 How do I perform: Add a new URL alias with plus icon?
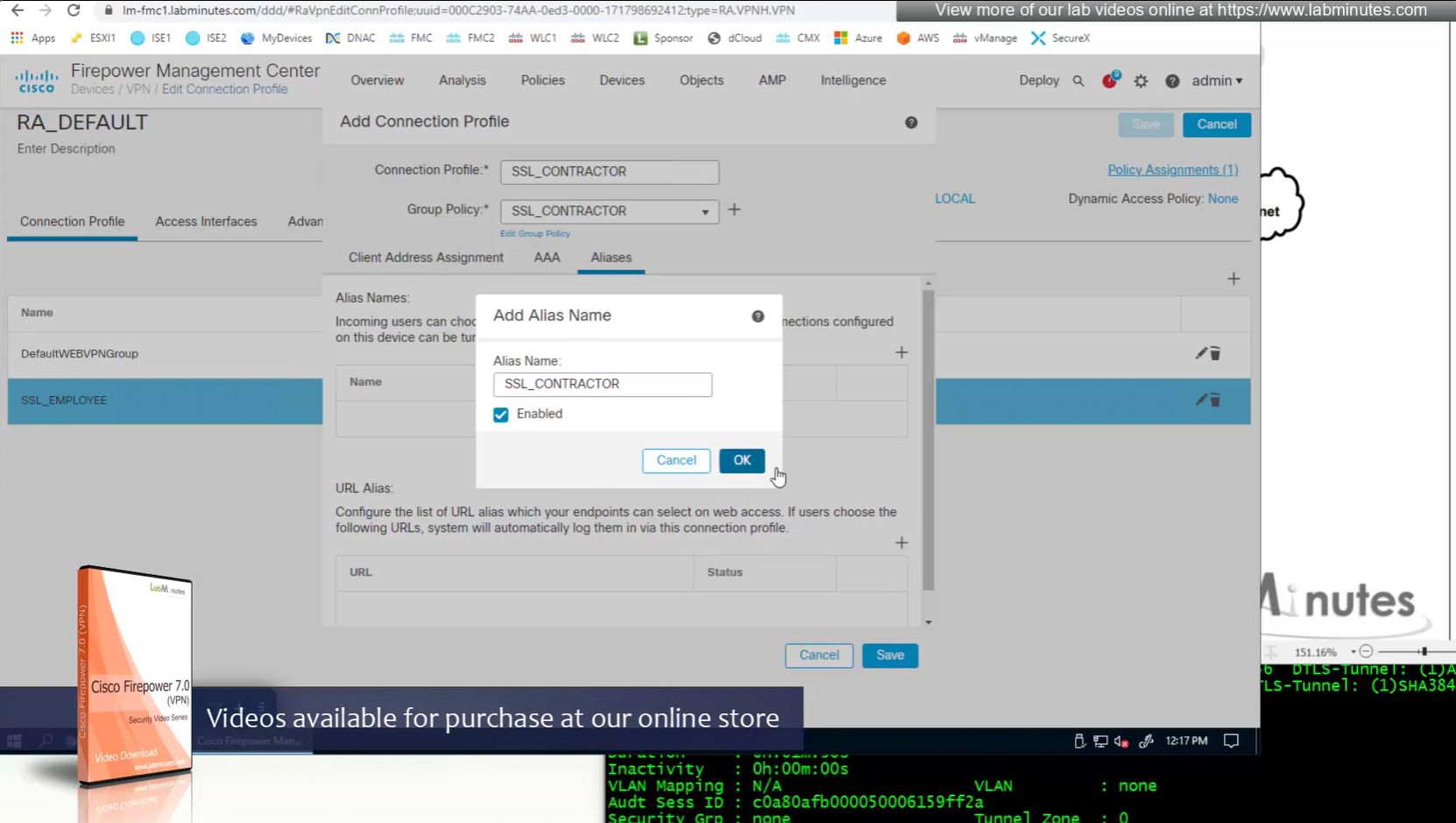click(901, 543)
